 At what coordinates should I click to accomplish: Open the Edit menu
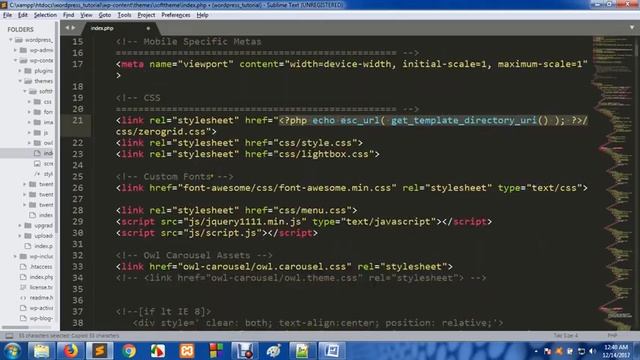point(23,15)
